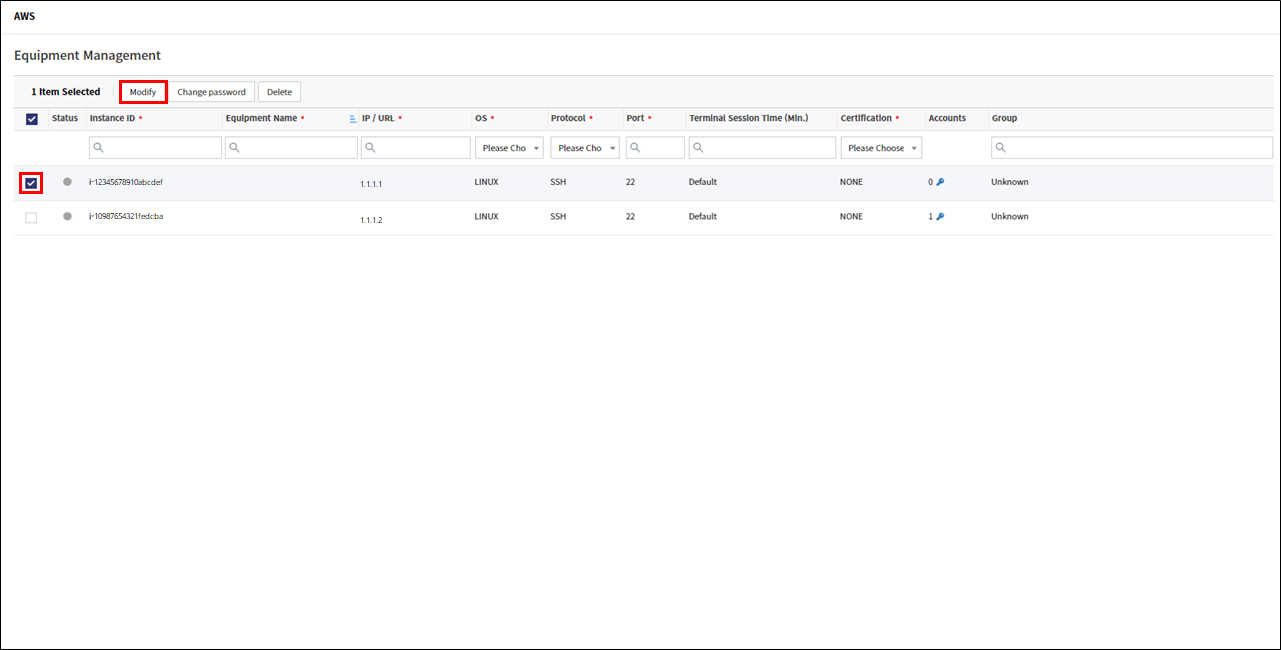1281x650 pixels.
Task: Click the AWS title
Action: (x=24, y=17)
